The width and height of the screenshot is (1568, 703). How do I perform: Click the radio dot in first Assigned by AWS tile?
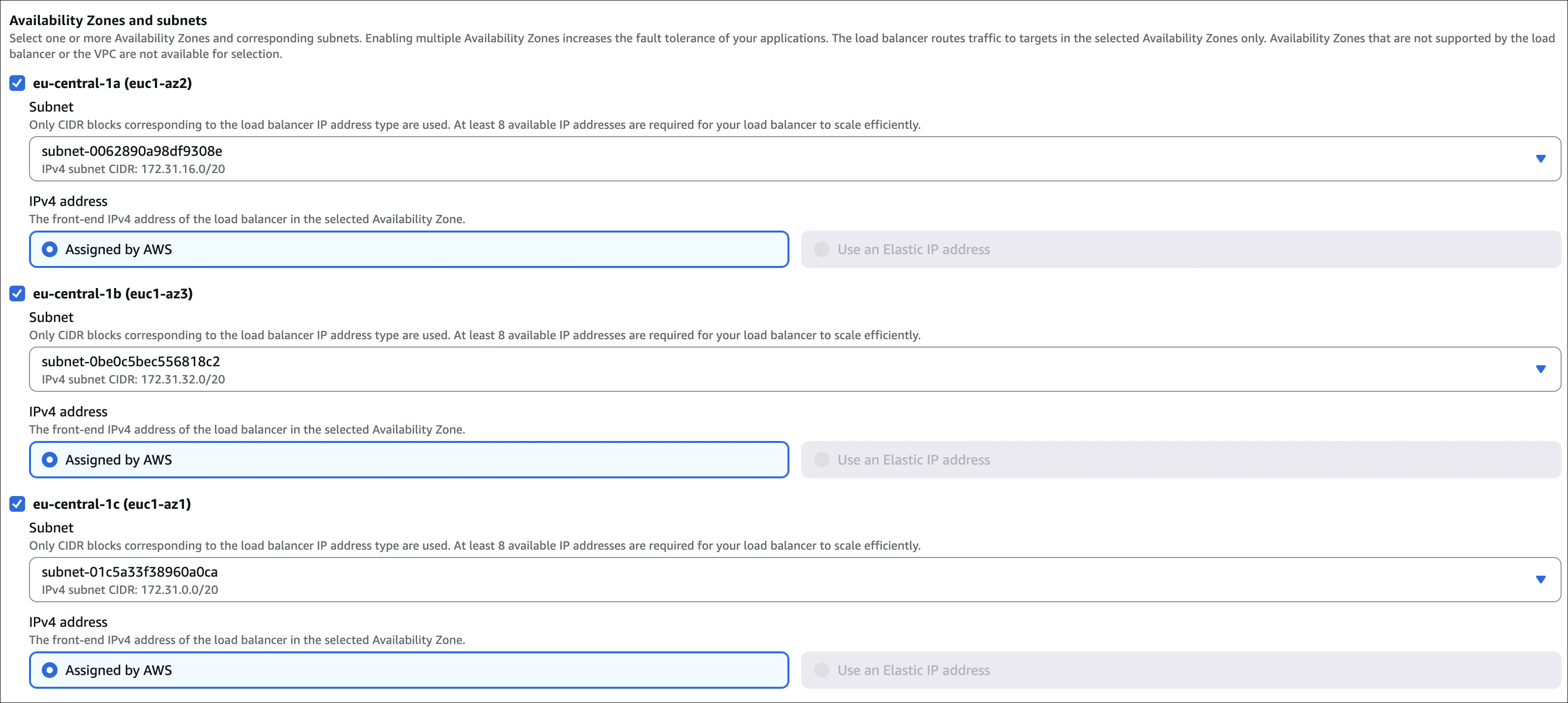(x=50, y=250)
